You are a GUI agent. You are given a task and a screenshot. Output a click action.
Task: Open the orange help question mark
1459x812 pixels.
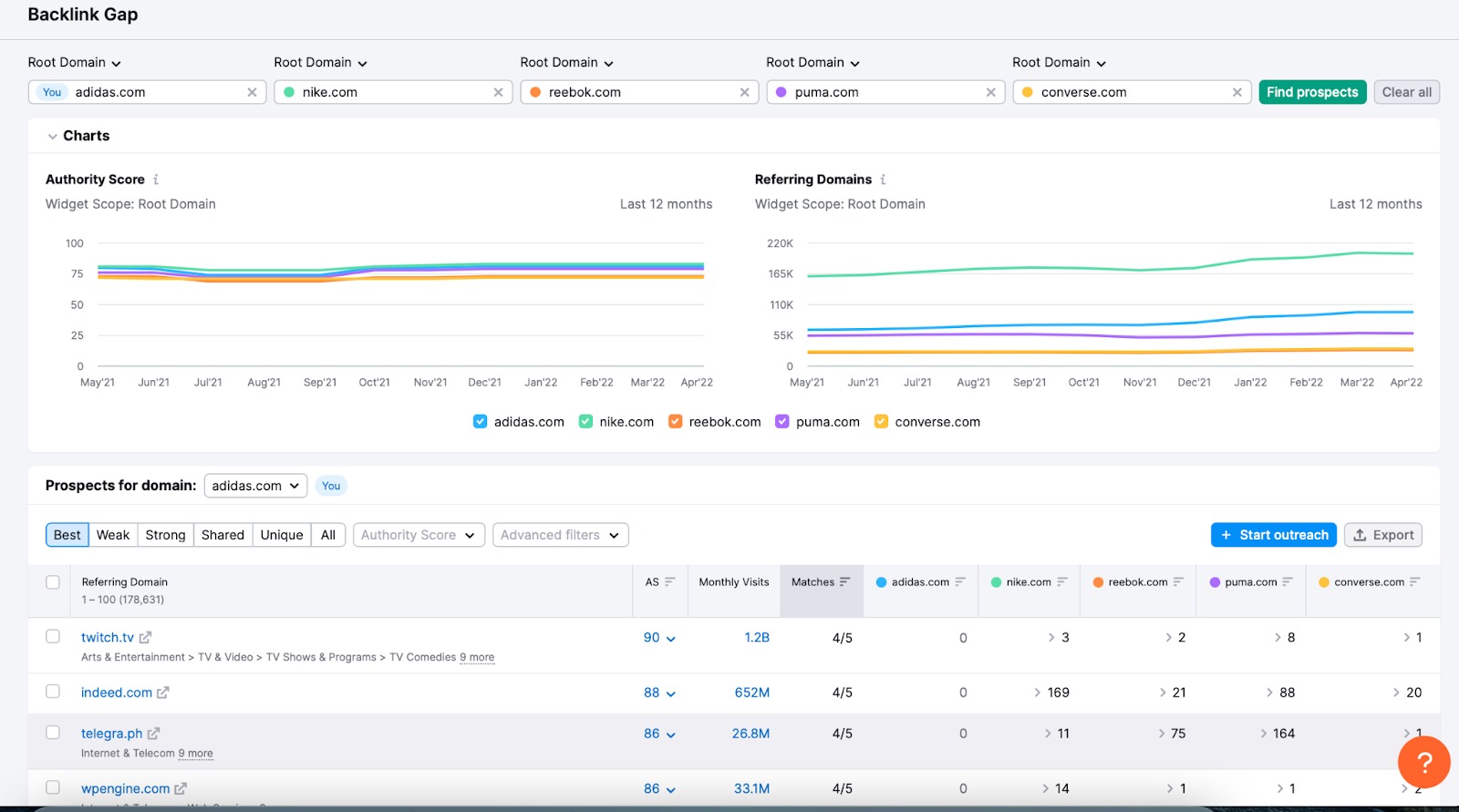[x=1423, y=762]
